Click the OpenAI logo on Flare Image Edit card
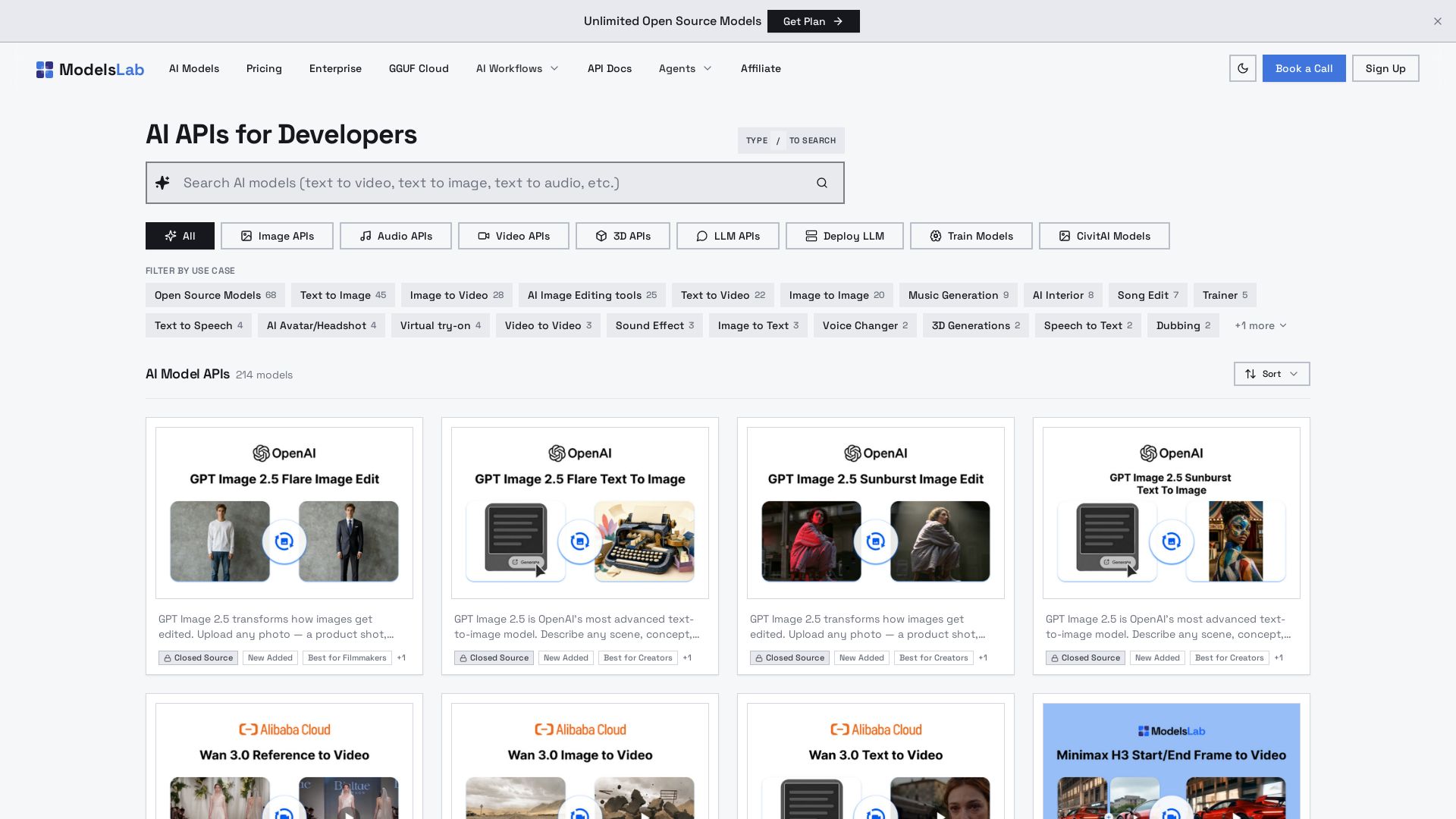The width and height of the screenshot is (1456, 819). tap(284, 453)
